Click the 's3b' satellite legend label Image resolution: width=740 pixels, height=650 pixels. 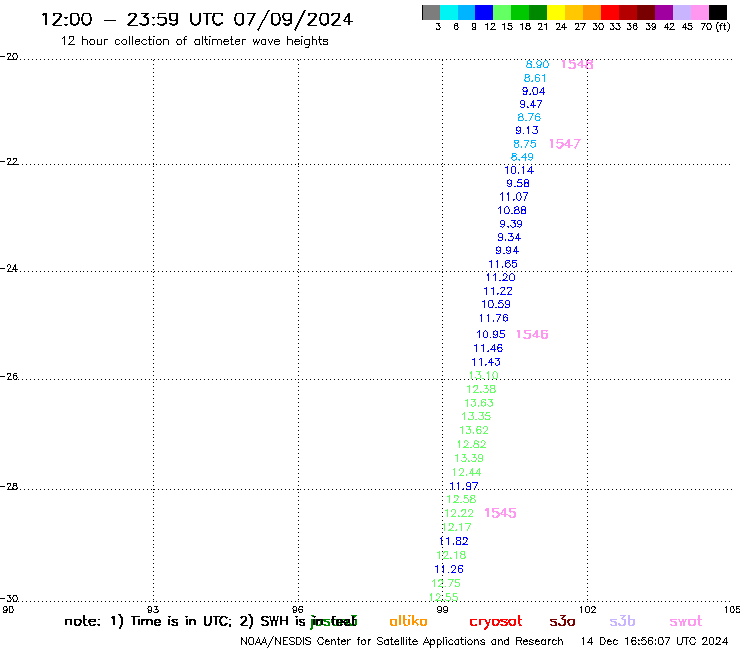coord(622,621)
